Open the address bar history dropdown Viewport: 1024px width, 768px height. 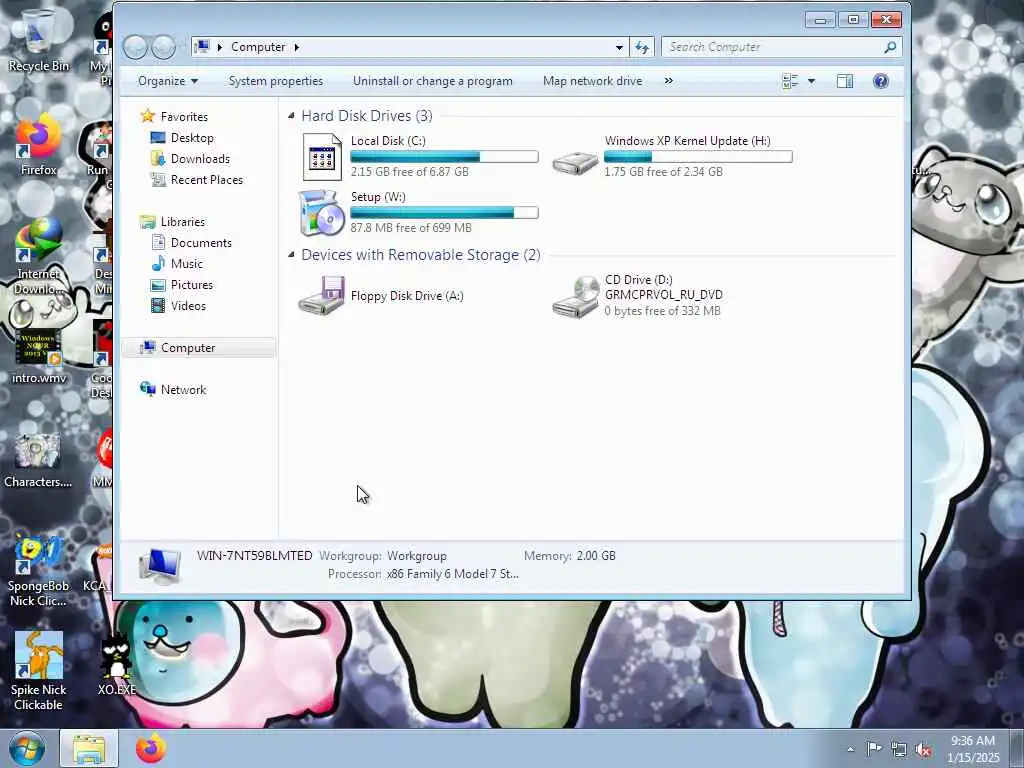618,47
